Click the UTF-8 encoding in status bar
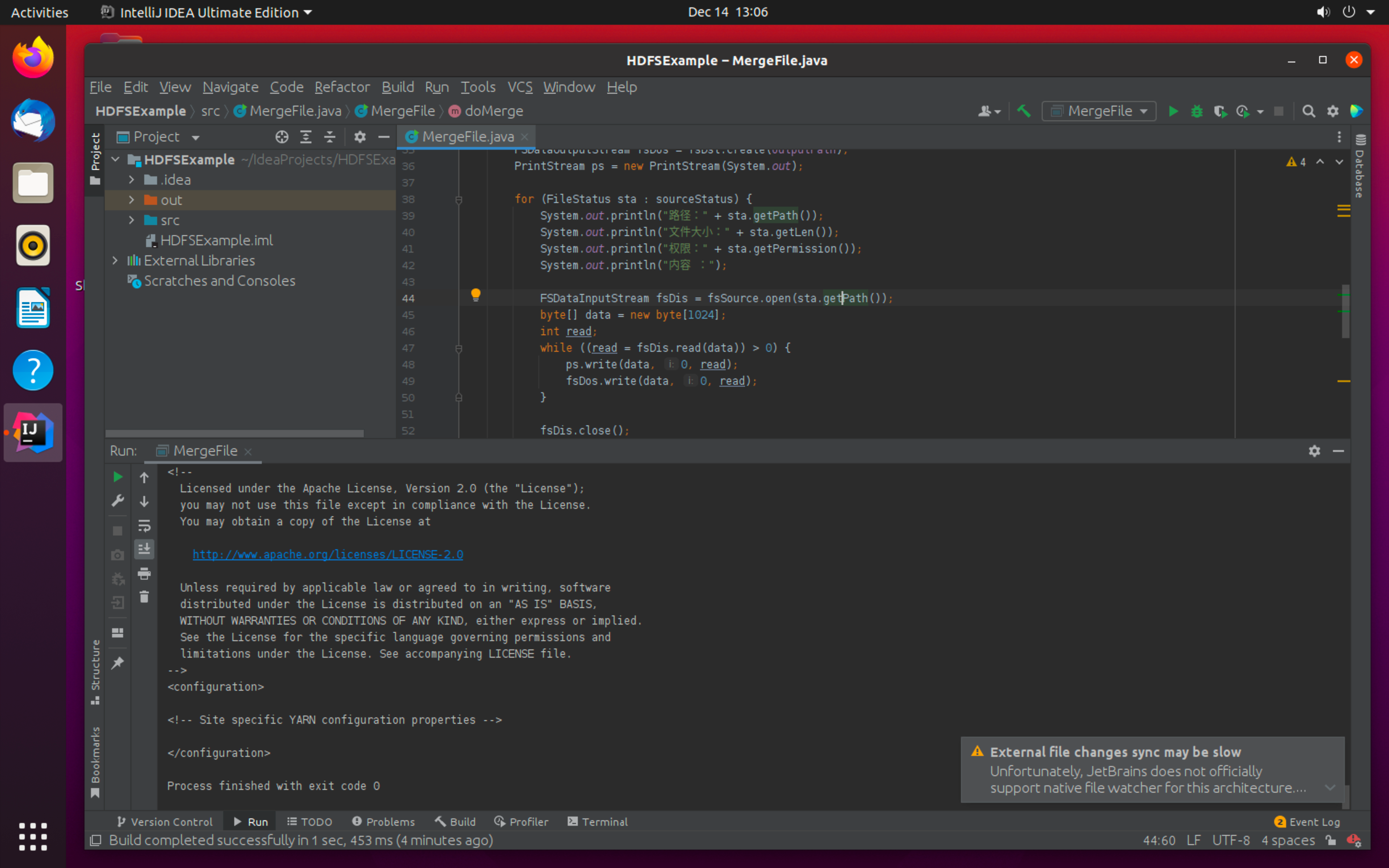Image resolution: width=1389 pixels, height=868 pixels. pos(1231,840)
